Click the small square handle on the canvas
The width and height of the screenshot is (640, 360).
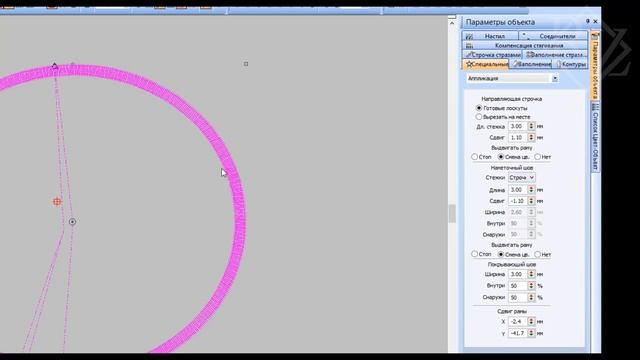coord(246,64)
